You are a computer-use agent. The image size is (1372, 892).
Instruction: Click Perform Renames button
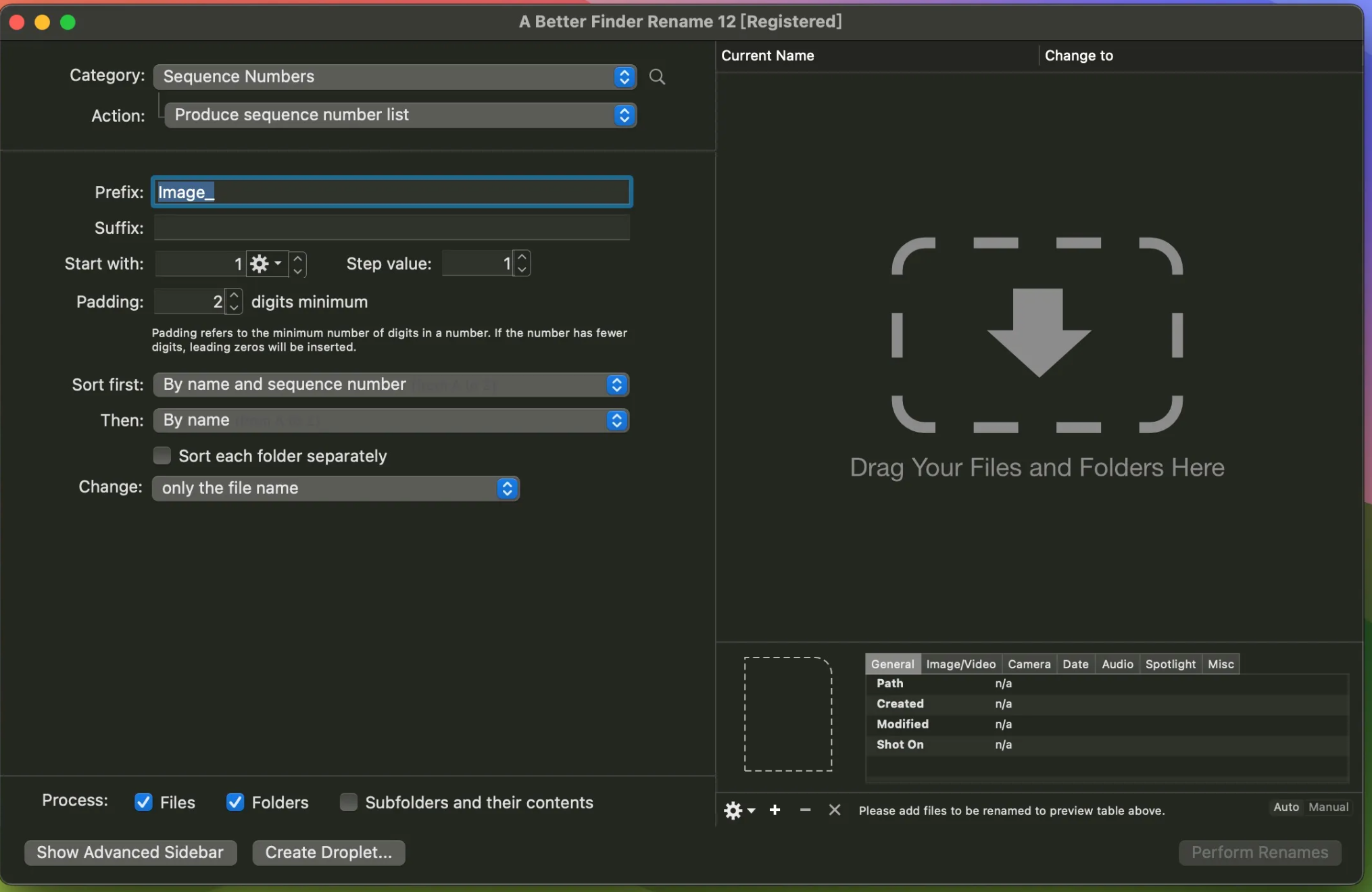(x=1260, y=852)
